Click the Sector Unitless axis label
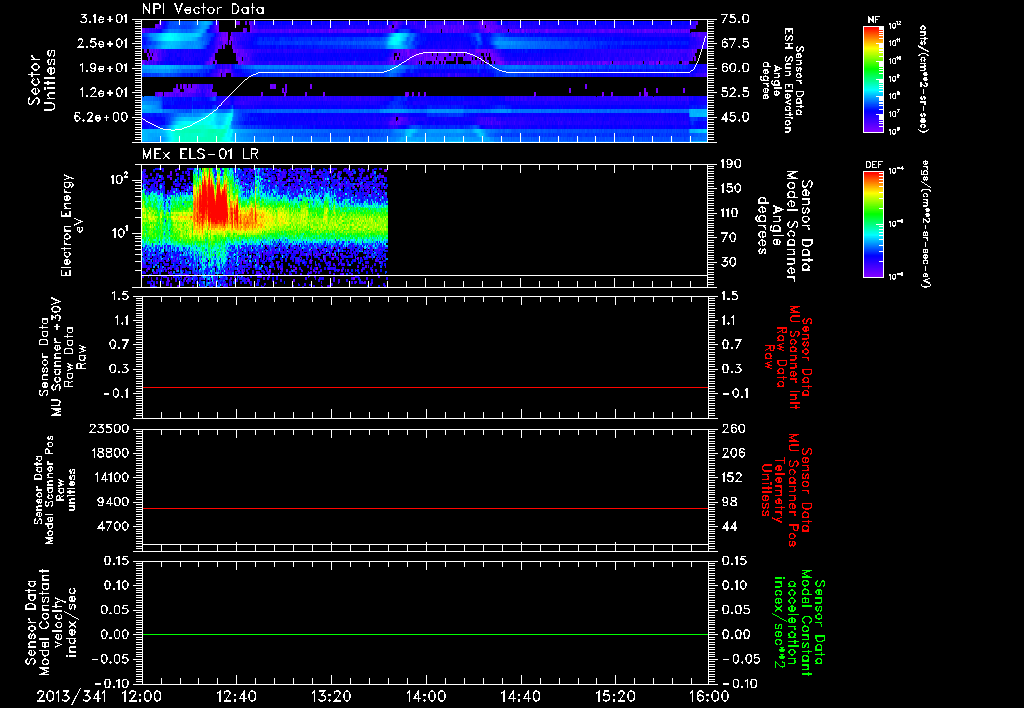This screenshot has height=708, width=1024. (42, 80)
